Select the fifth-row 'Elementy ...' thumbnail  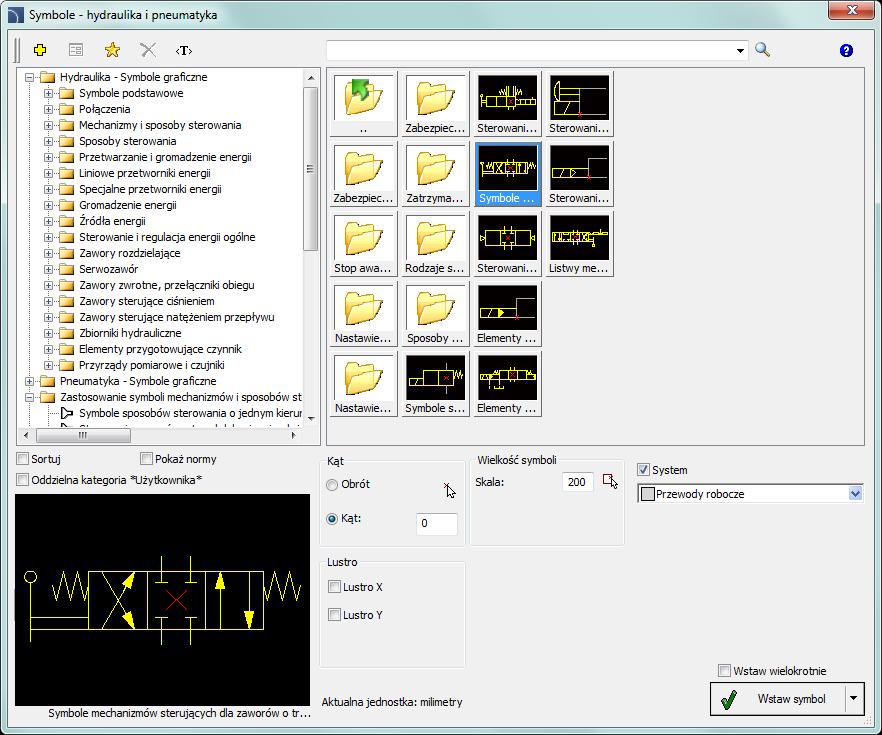(507, 384)
